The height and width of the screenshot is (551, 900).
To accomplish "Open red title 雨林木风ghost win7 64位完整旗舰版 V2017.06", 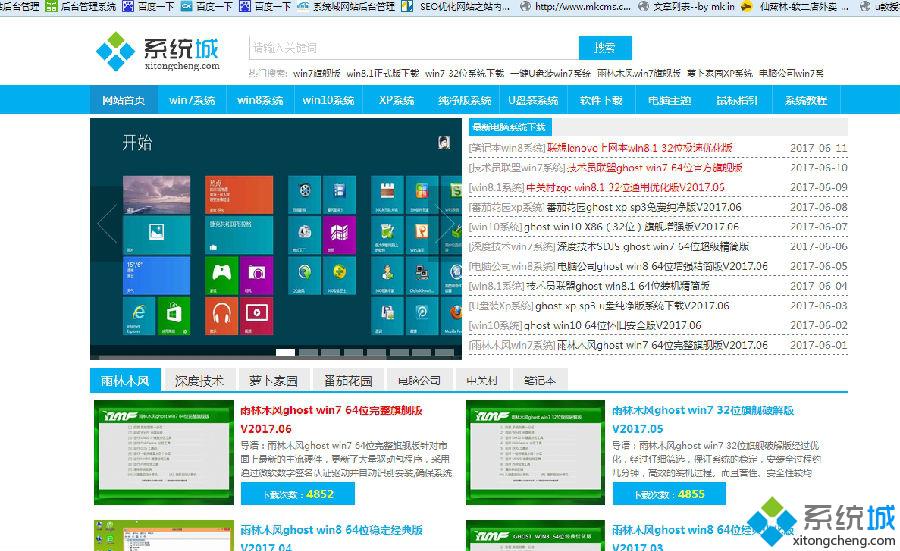I will click(331, 420).
